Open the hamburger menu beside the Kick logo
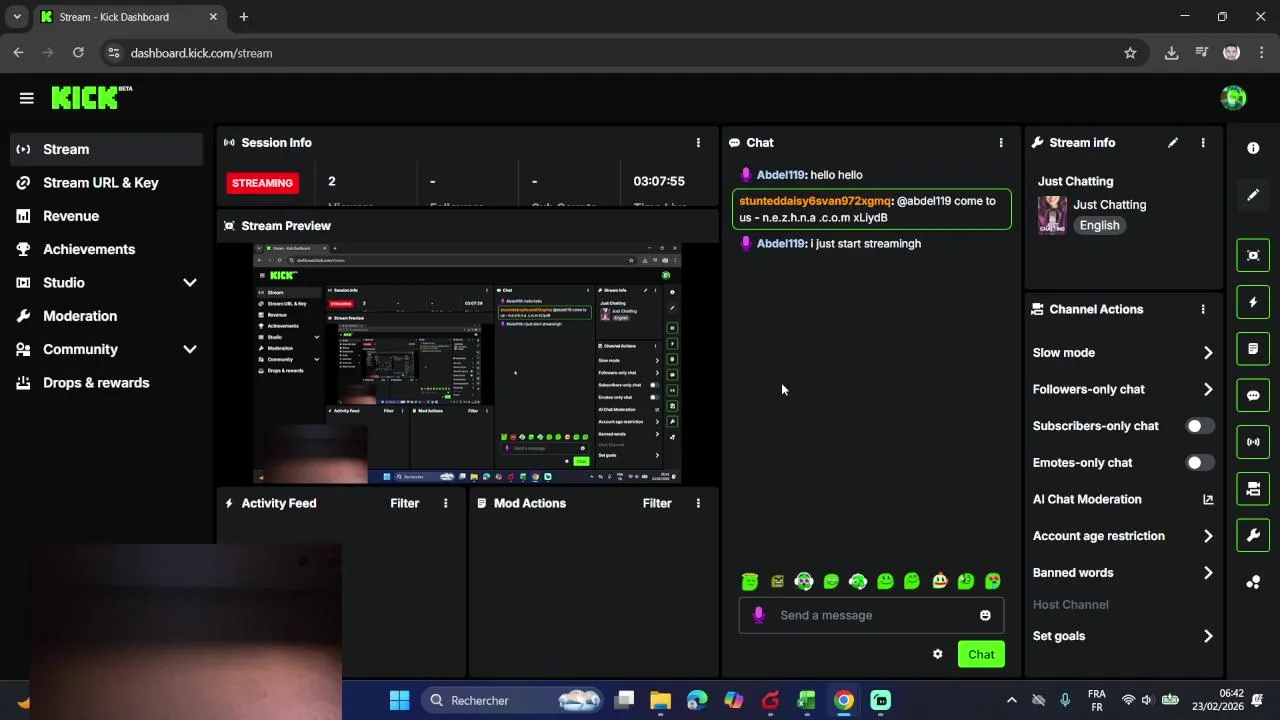The image size is (1280, 720). pos(26,98)
